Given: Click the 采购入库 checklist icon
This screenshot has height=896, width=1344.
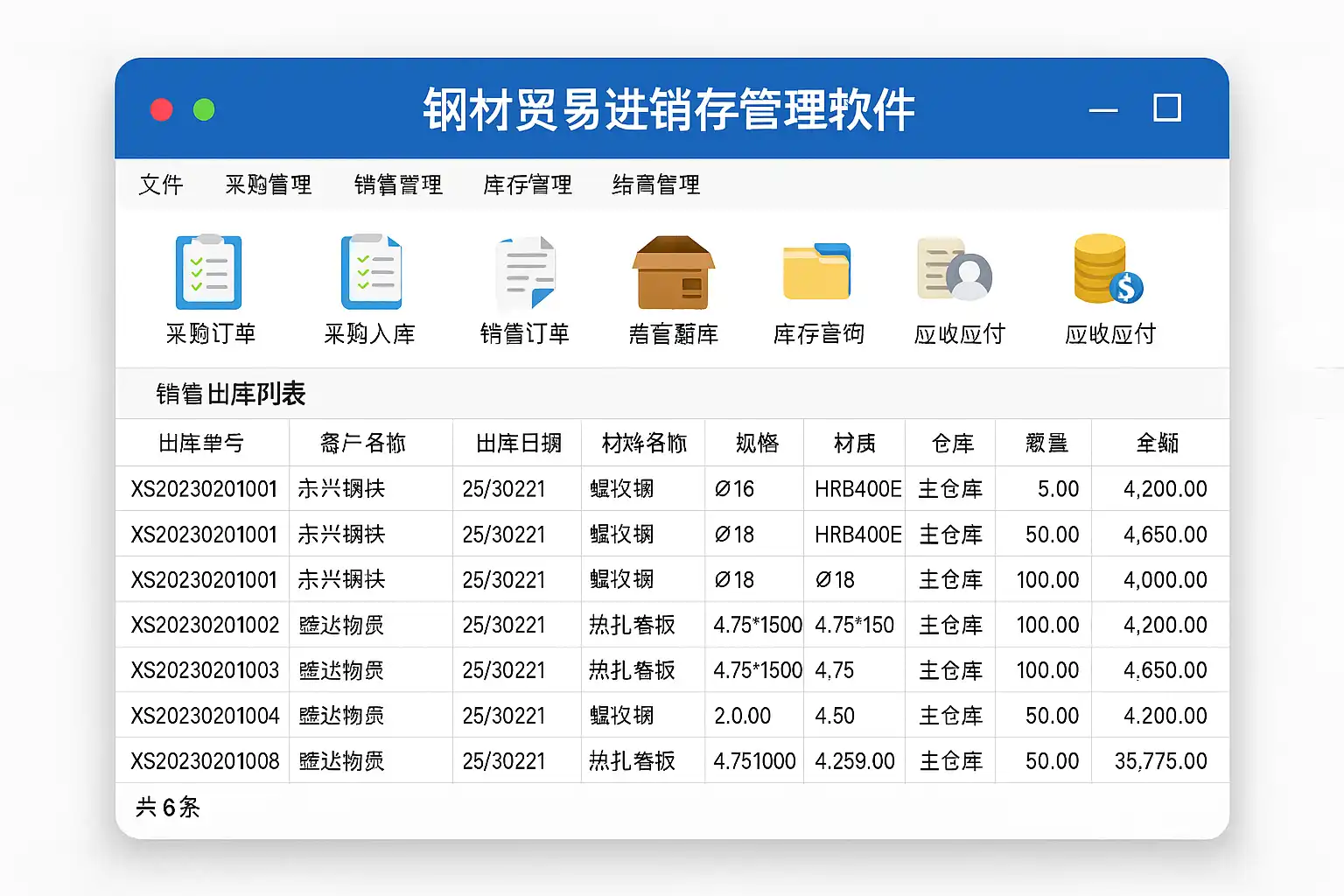Looking at the screenshot, I should (x=370, y=272).
